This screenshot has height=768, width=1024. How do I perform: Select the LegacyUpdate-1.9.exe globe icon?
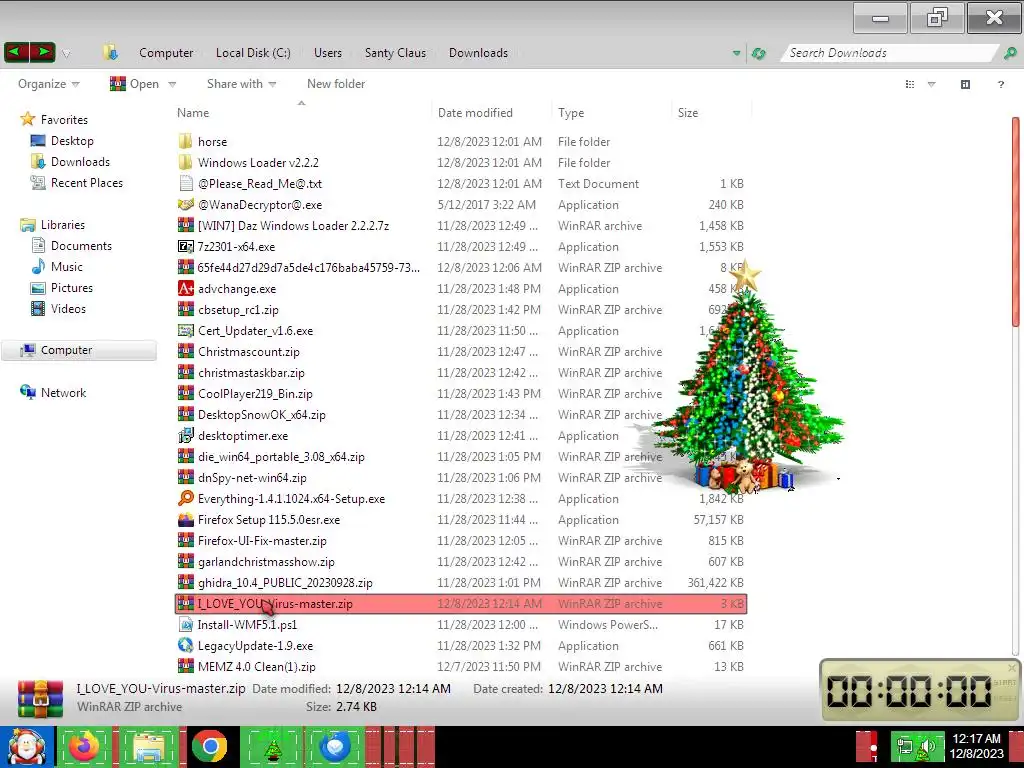[x=185, y=645]
